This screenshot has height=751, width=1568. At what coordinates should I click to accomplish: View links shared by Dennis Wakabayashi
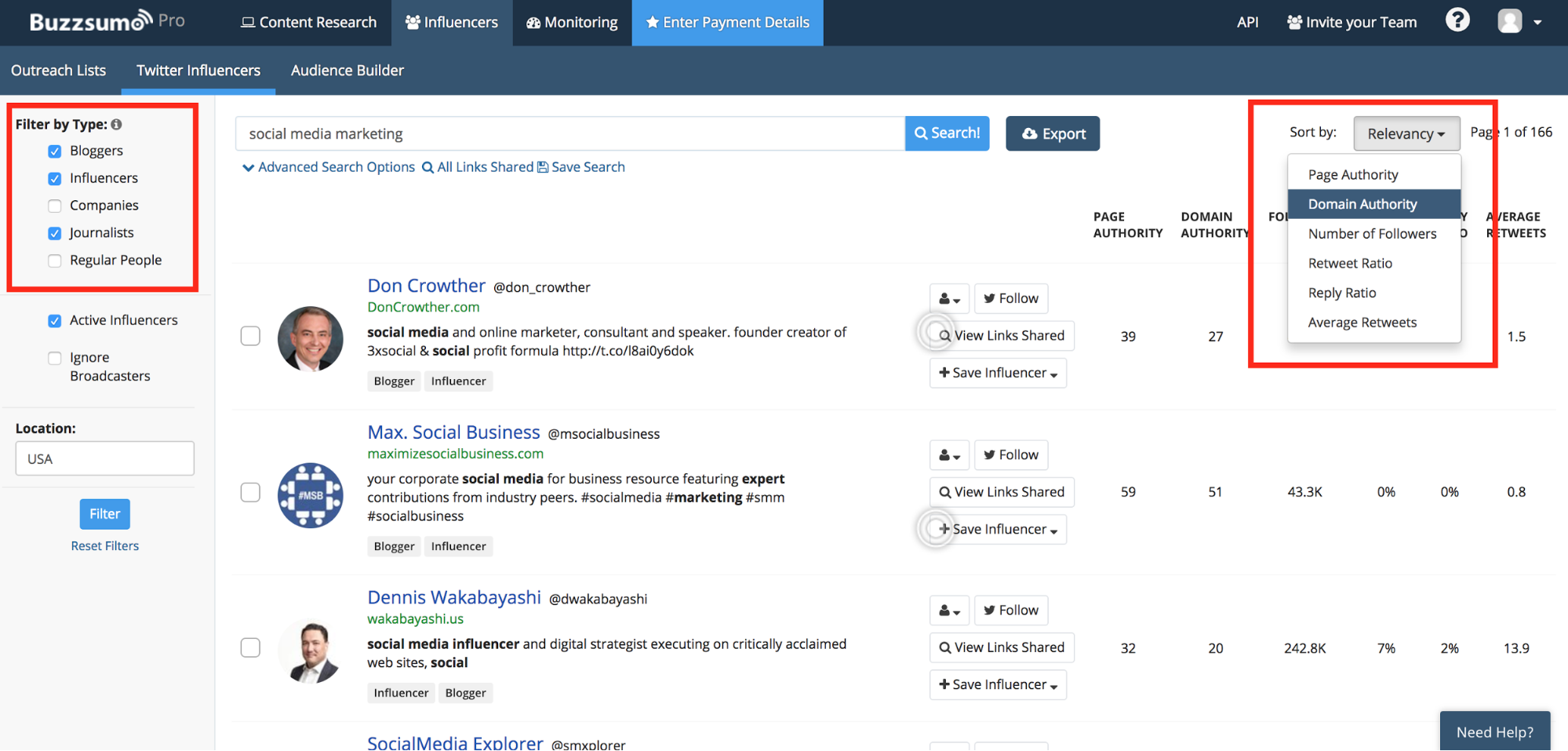click(x=1002, y=647)
